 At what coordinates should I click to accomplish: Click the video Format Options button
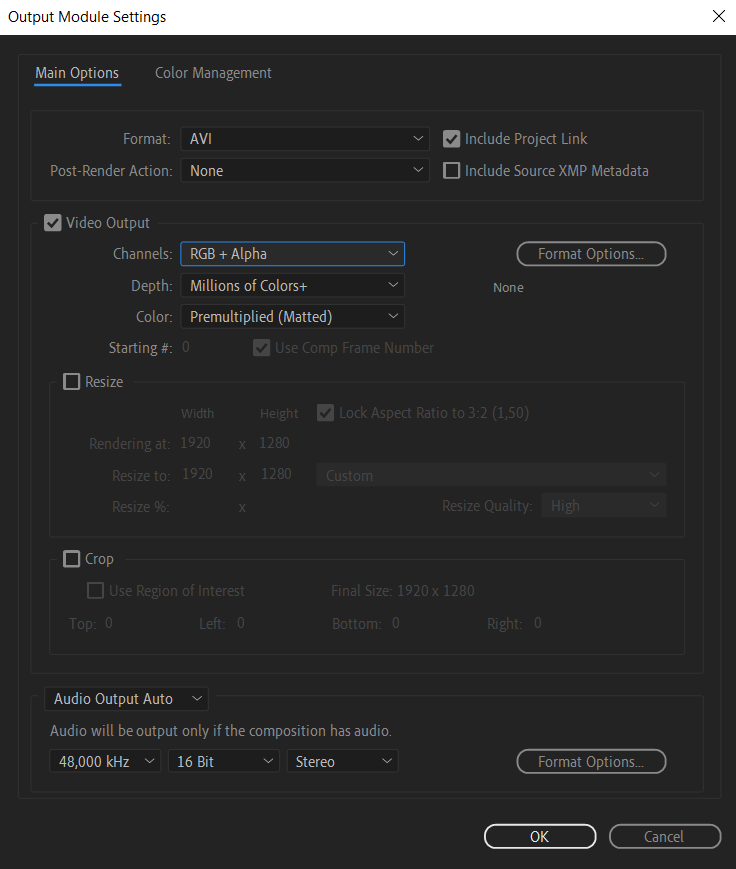click(591, 254)
